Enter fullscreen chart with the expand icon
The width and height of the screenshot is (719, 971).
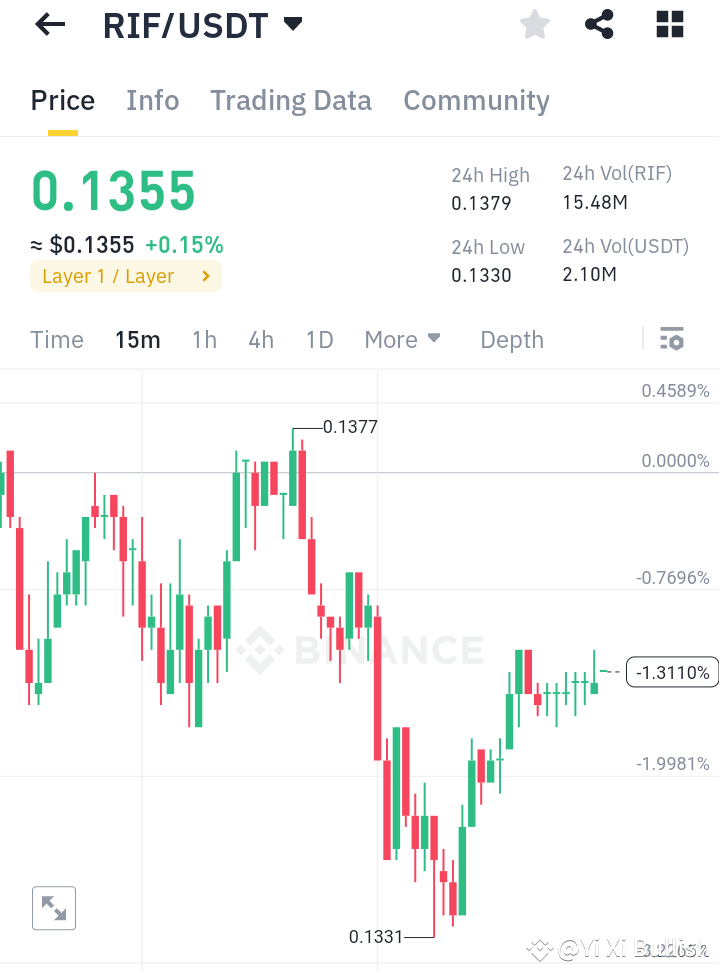[x=53, y=908]
